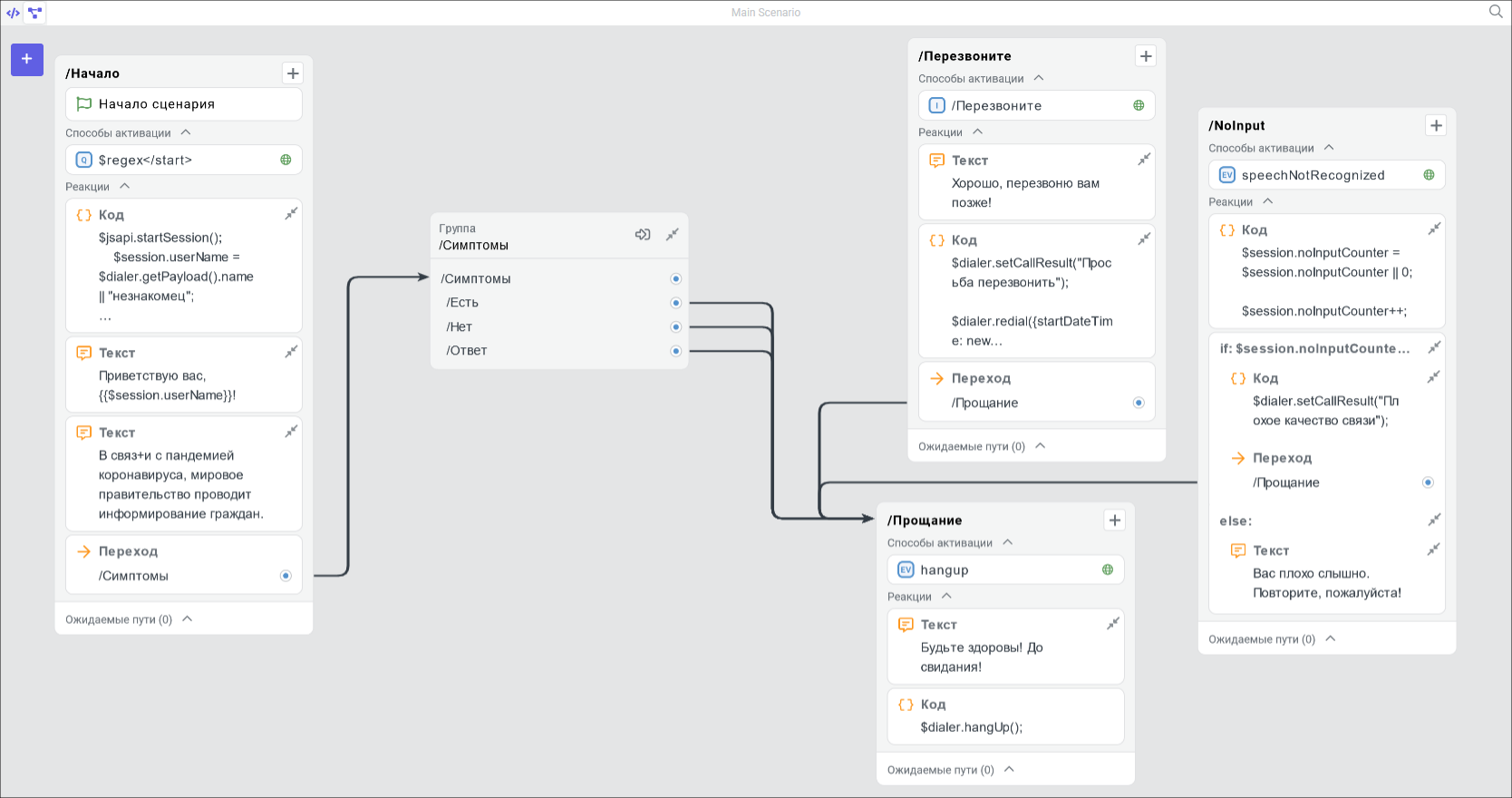The width and height of the screenshot is (1512, 798).
Task: Select the /Перезвоните state title
Action: 964,56
